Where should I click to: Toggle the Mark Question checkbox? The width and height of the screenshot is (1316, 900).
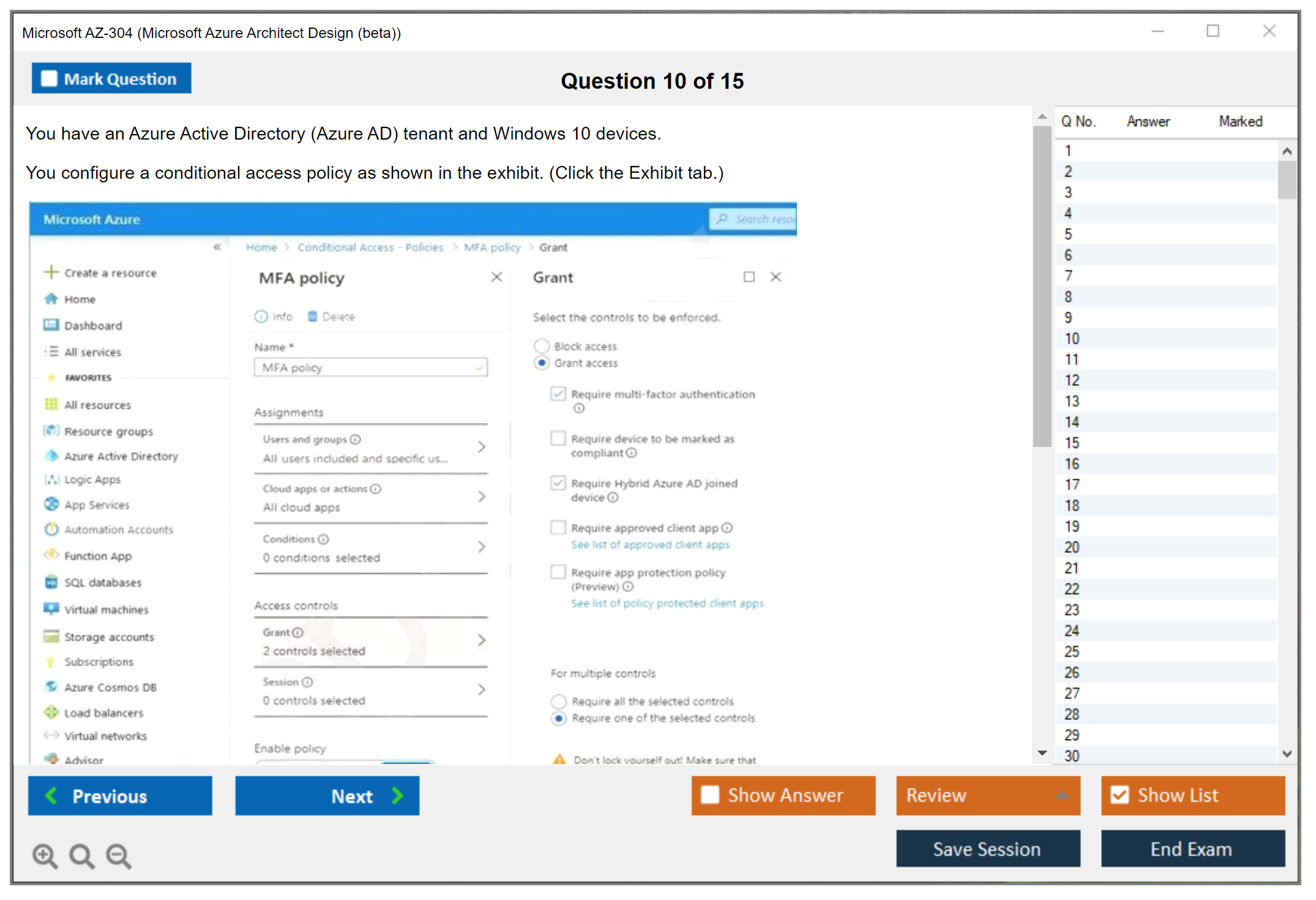click(x=49, y=79)
